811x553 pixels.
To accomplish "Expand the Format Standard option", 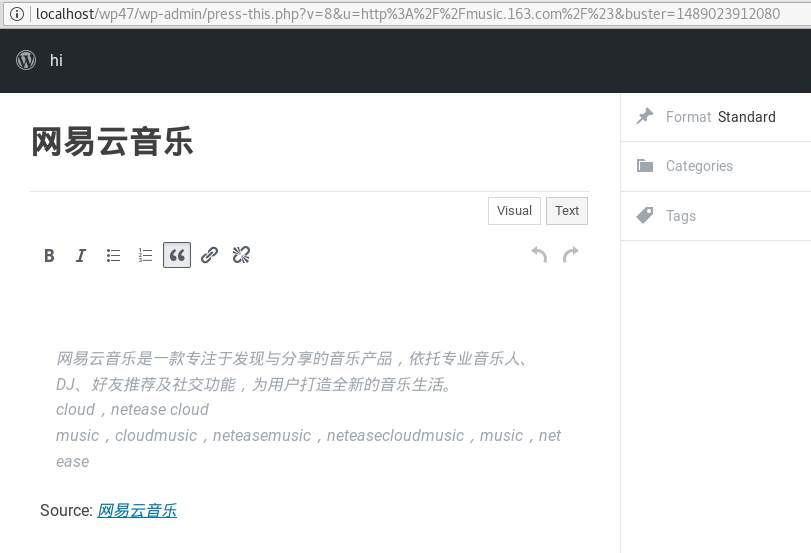I will [x=716, y=117].
